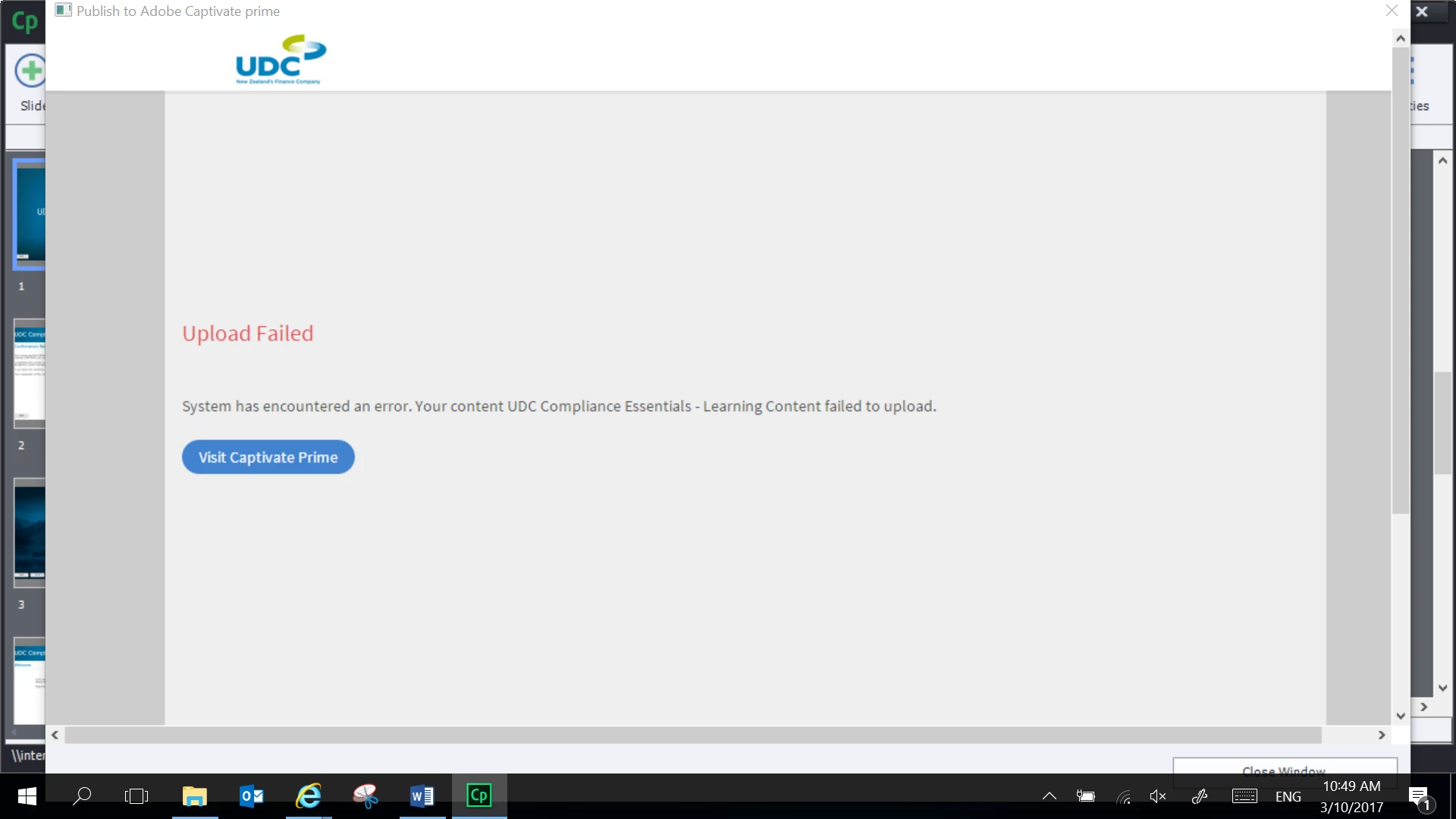Click the Close Window button

pos(1284,767)
